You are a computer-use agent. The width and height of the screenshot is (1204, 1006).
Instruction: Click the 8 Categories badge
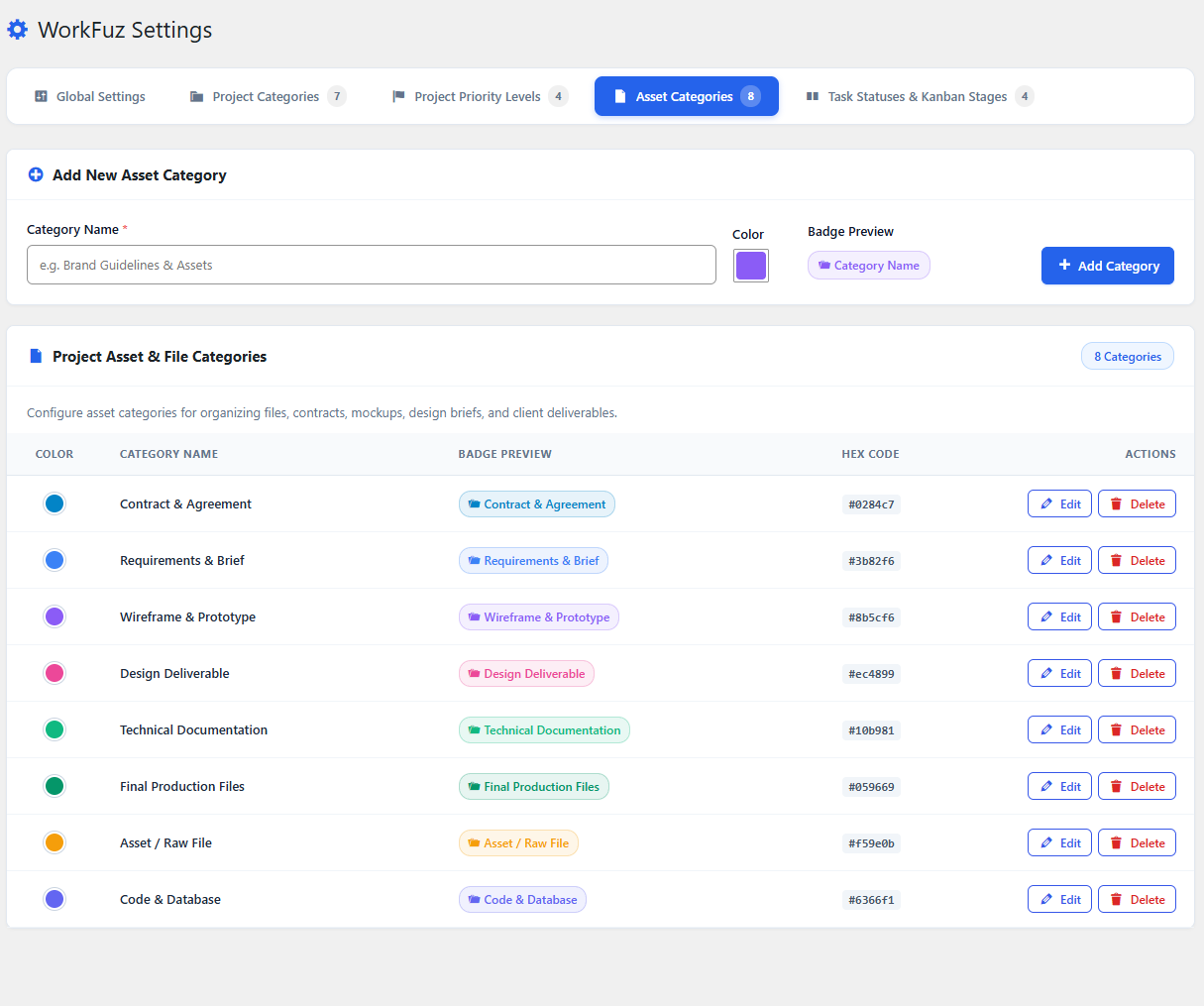click(x=1128, y=357)
